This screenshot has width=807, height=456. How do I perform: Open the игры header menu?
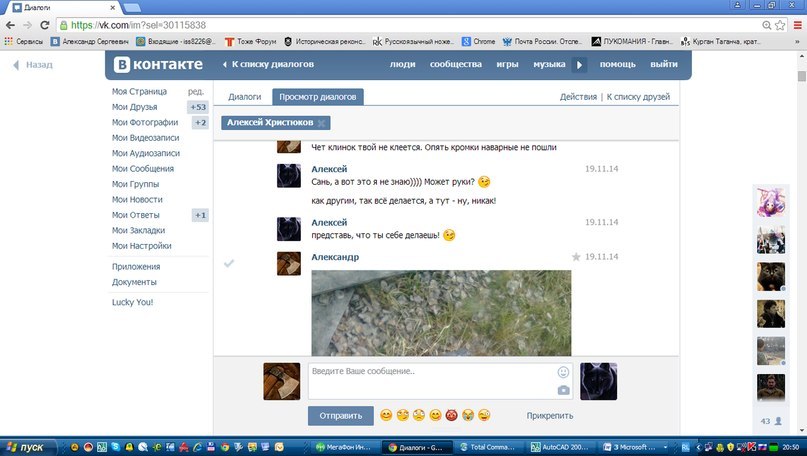507,64
